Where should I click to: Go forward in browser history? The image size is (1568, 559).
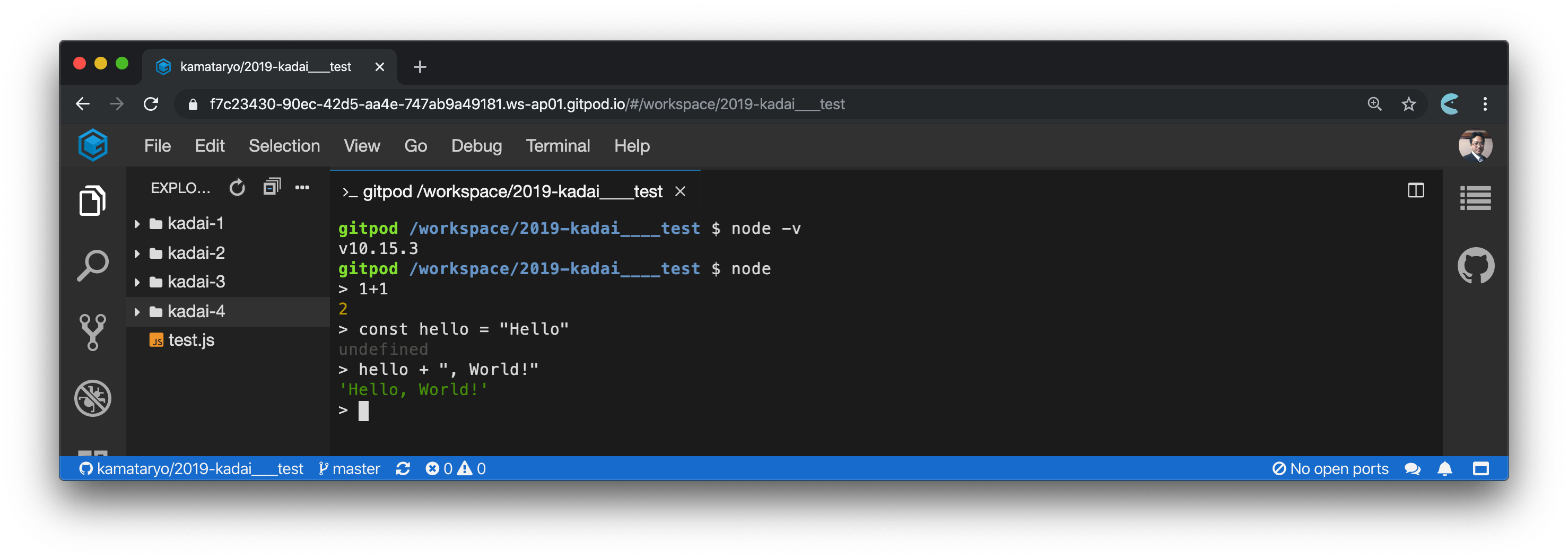tap(117, 104)
